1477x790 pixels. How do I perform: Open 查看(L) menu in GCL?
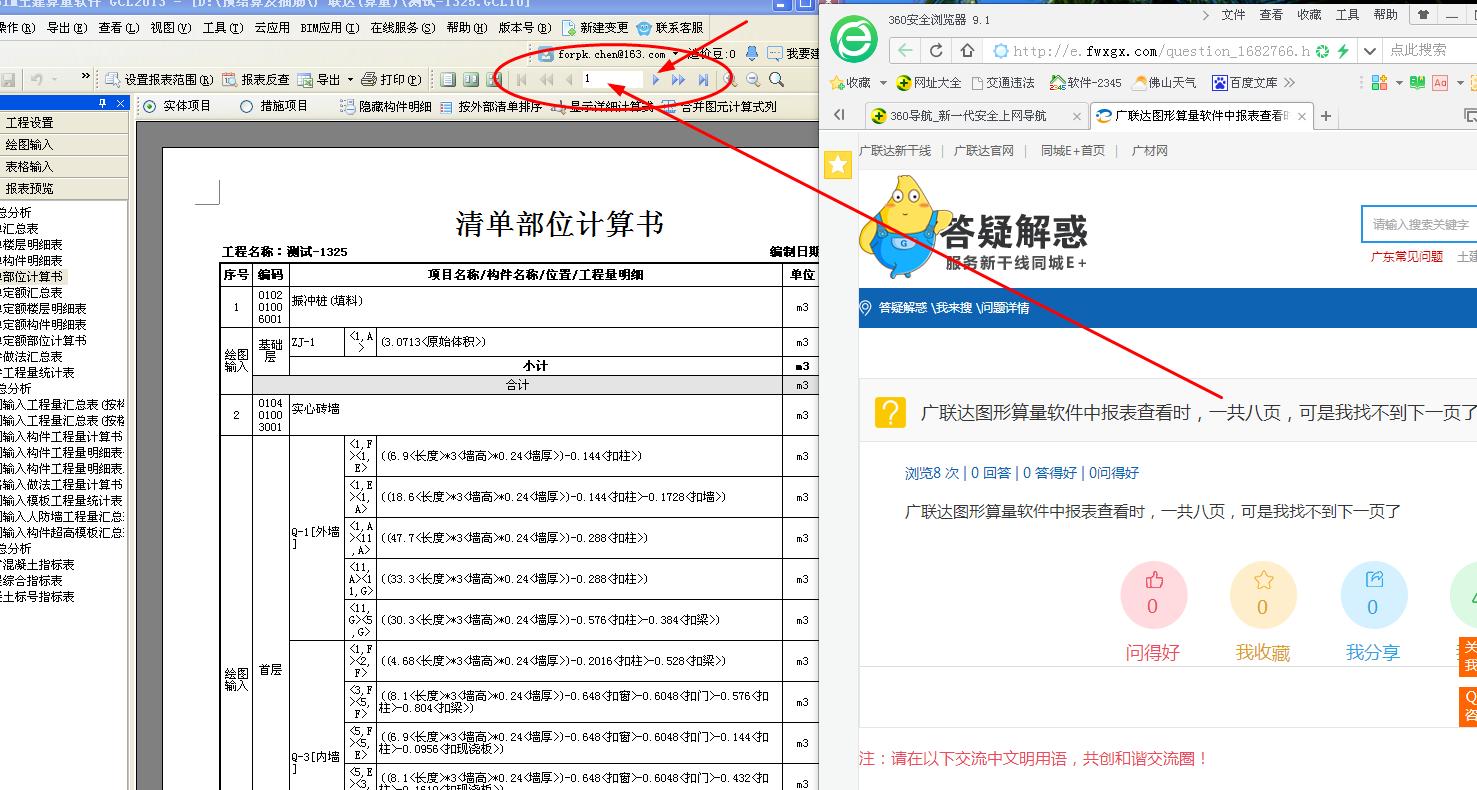pyautogui.click(x=117, y=28)
